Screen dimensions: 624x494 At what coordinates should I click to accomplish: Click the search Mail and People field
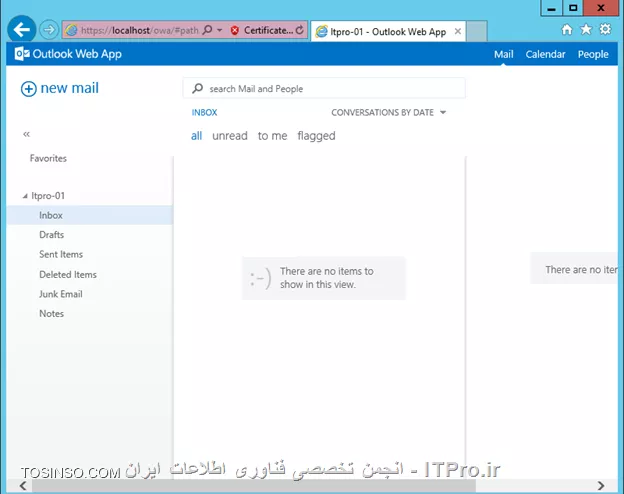[324, 88]
